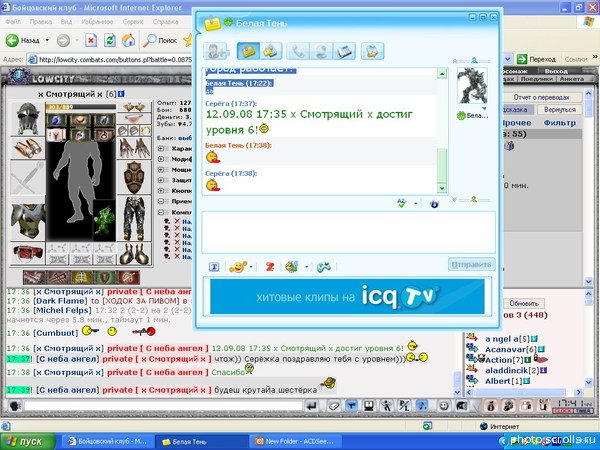Open the Справка menu in IE
This screenshot has width=600, height=450.
point(165,22)
